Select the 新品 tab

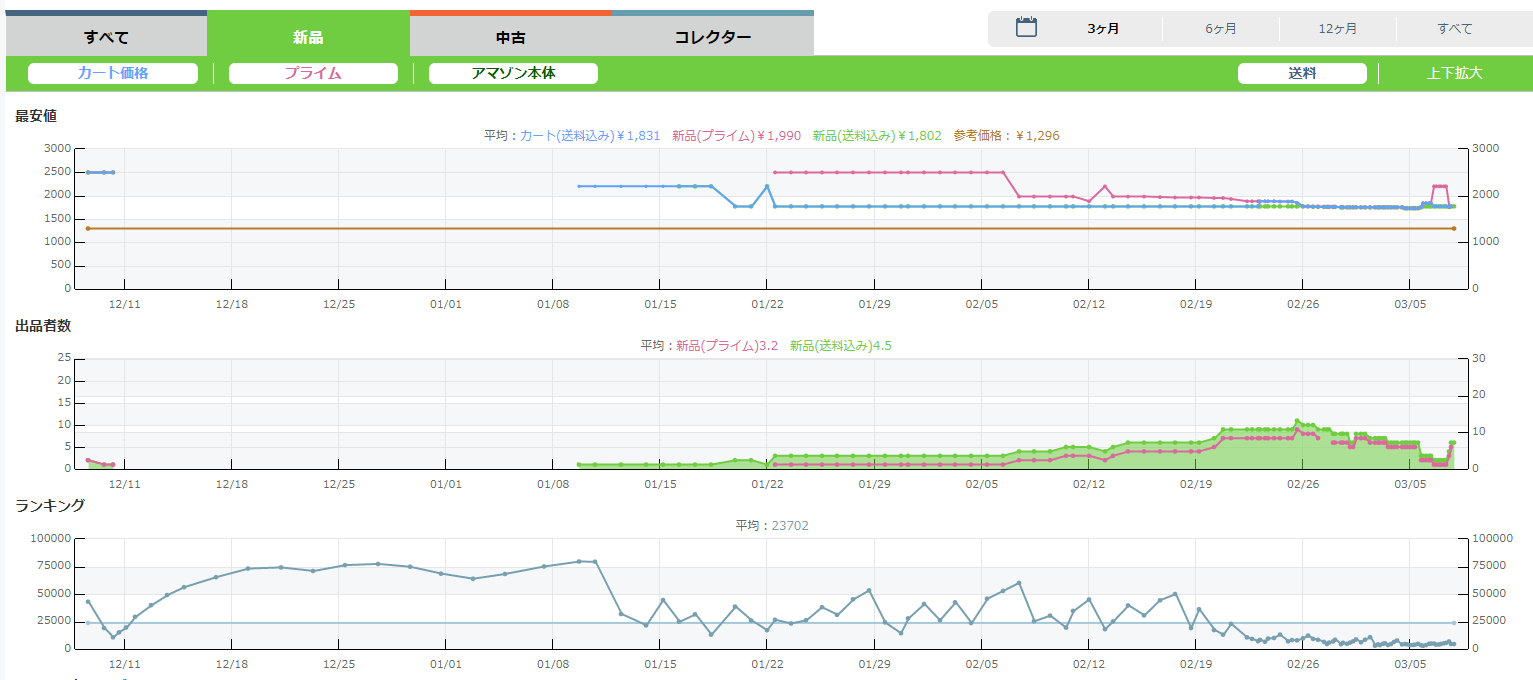[308, 38]
